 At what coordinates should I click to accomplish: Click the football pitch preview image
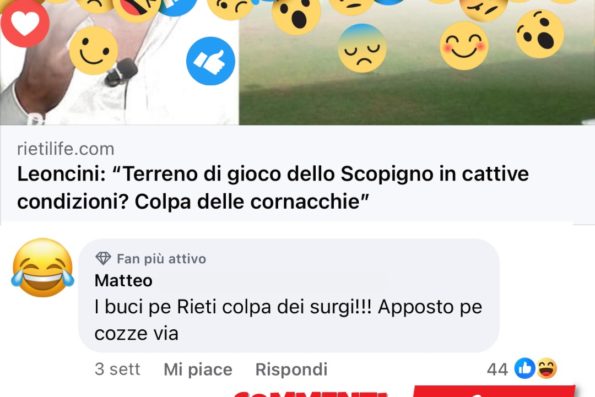tap(417, 62)
